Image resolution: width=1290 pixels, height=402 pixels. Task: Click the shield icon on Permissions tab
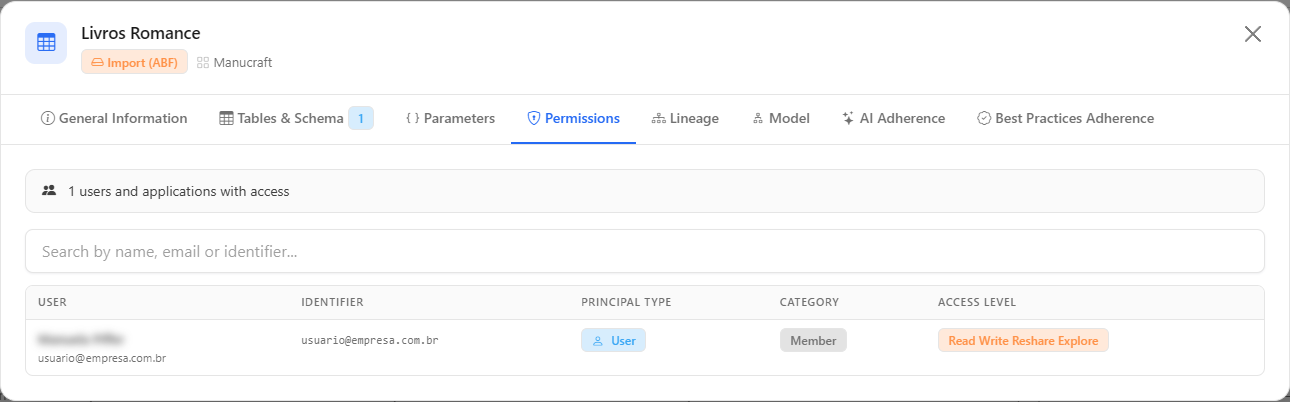tap(534, 118)
